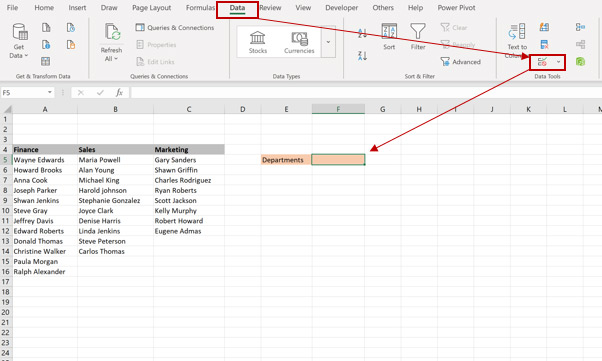
Task: Switch to the Others tab
Action: pyautogui.click(x=383, y=8)
